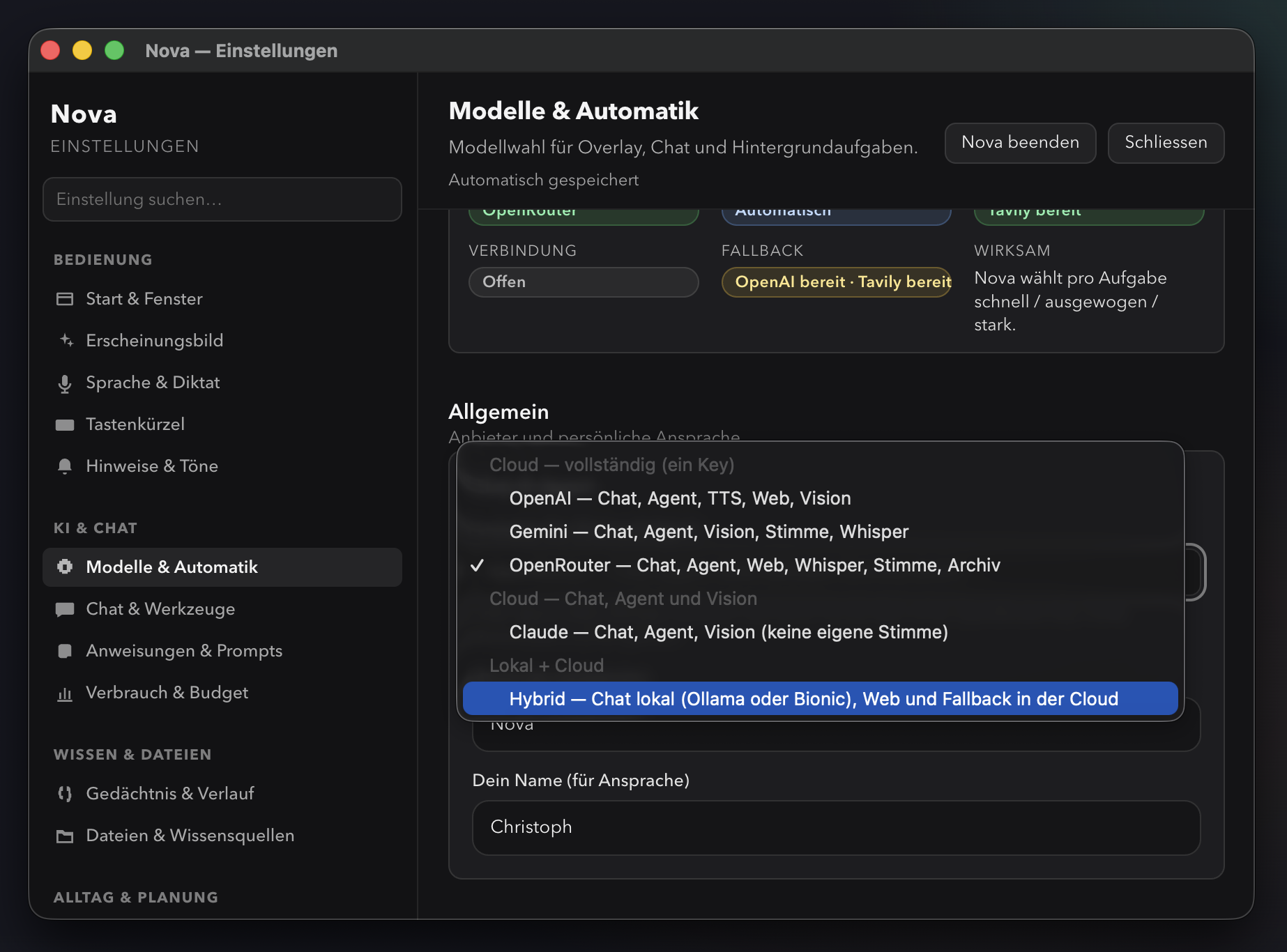Click the Modelle & Automatik chip icon
Viewport: 1287px width, 952px height.
tap(65, 567)
